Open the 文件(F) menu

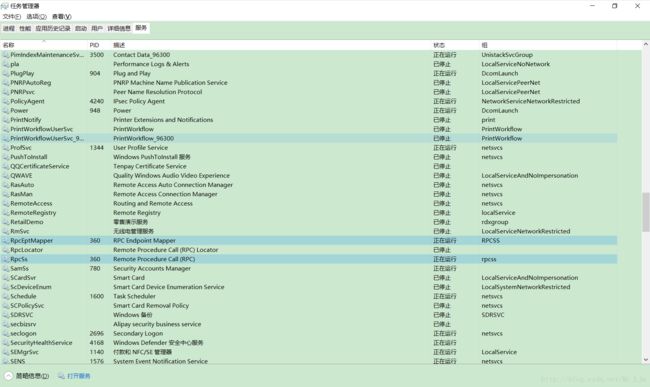pos(12,17)
